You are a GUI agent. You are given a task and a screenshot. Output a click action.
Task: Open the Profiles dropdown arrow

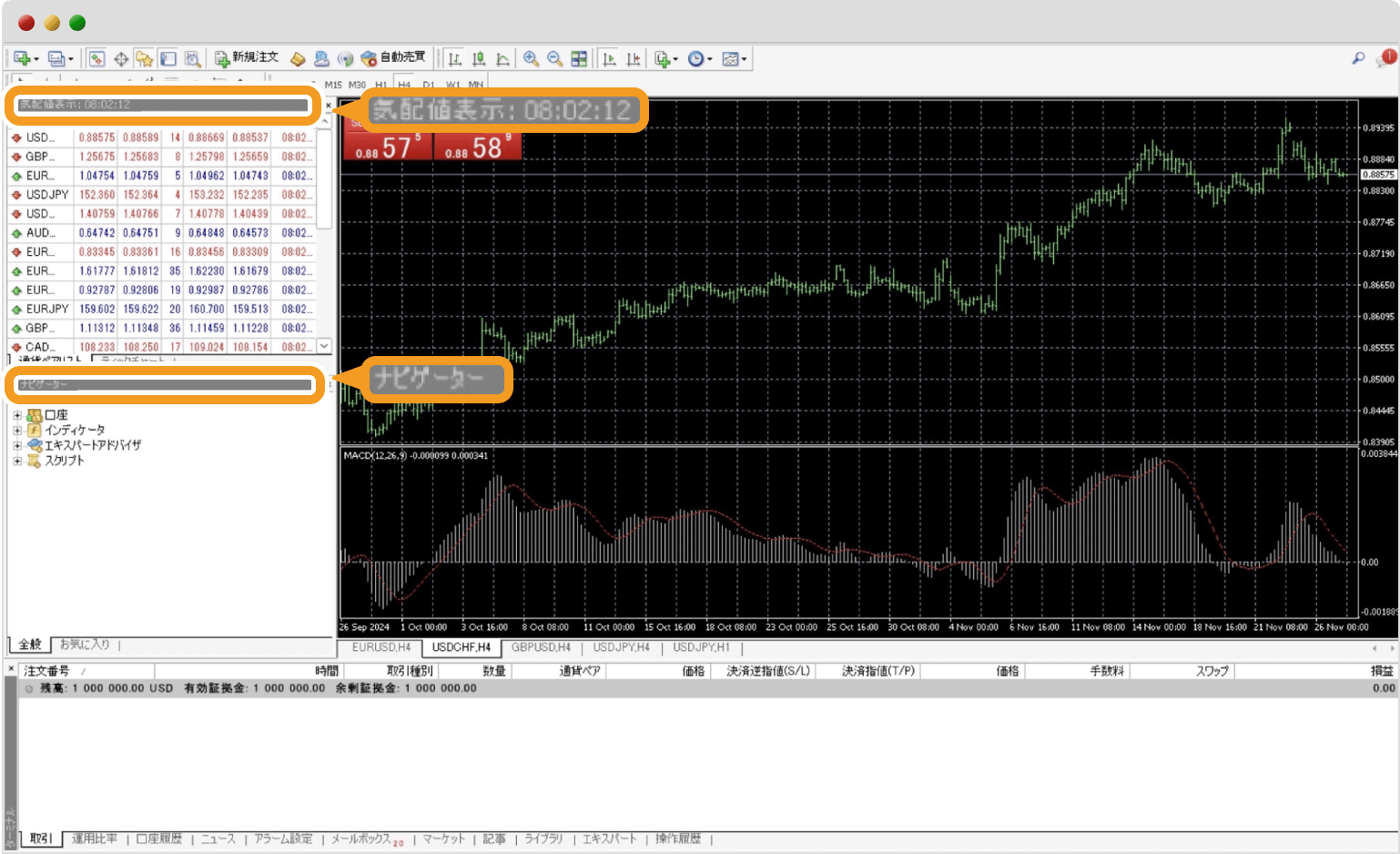coord(70,60)
